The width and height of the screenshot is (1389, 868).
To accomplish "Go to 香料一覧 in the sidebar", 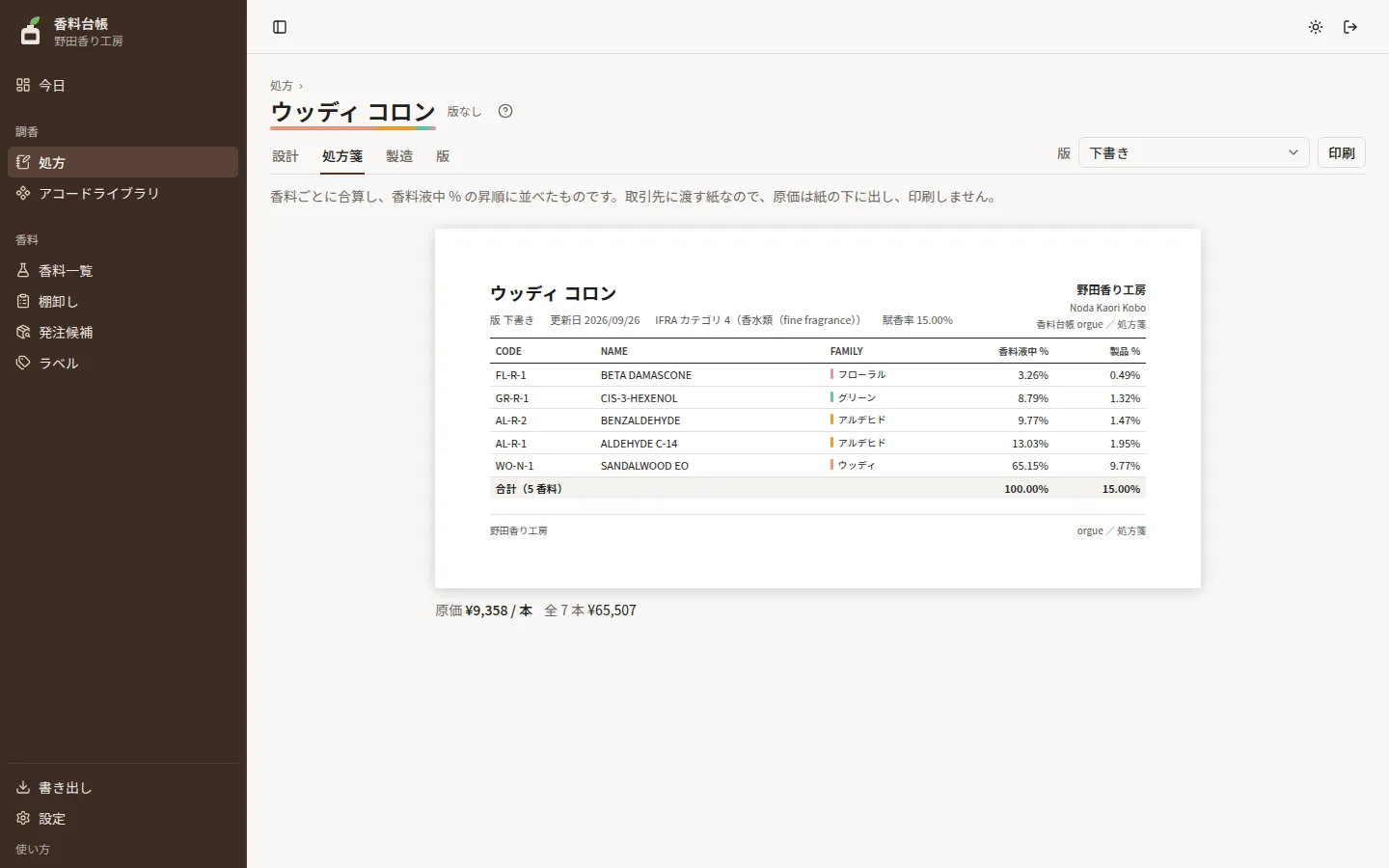I will (123, 270).
